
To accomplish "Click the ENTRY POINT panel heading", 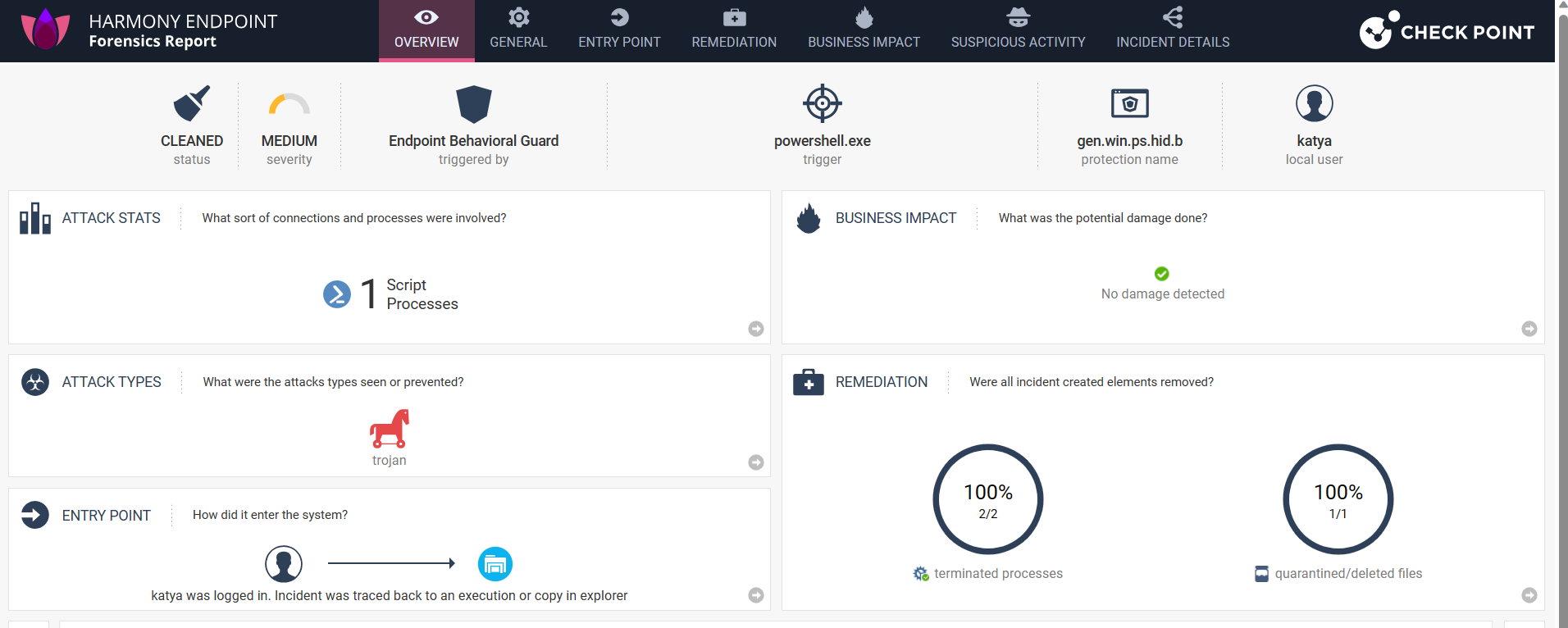I will (107, 516).
